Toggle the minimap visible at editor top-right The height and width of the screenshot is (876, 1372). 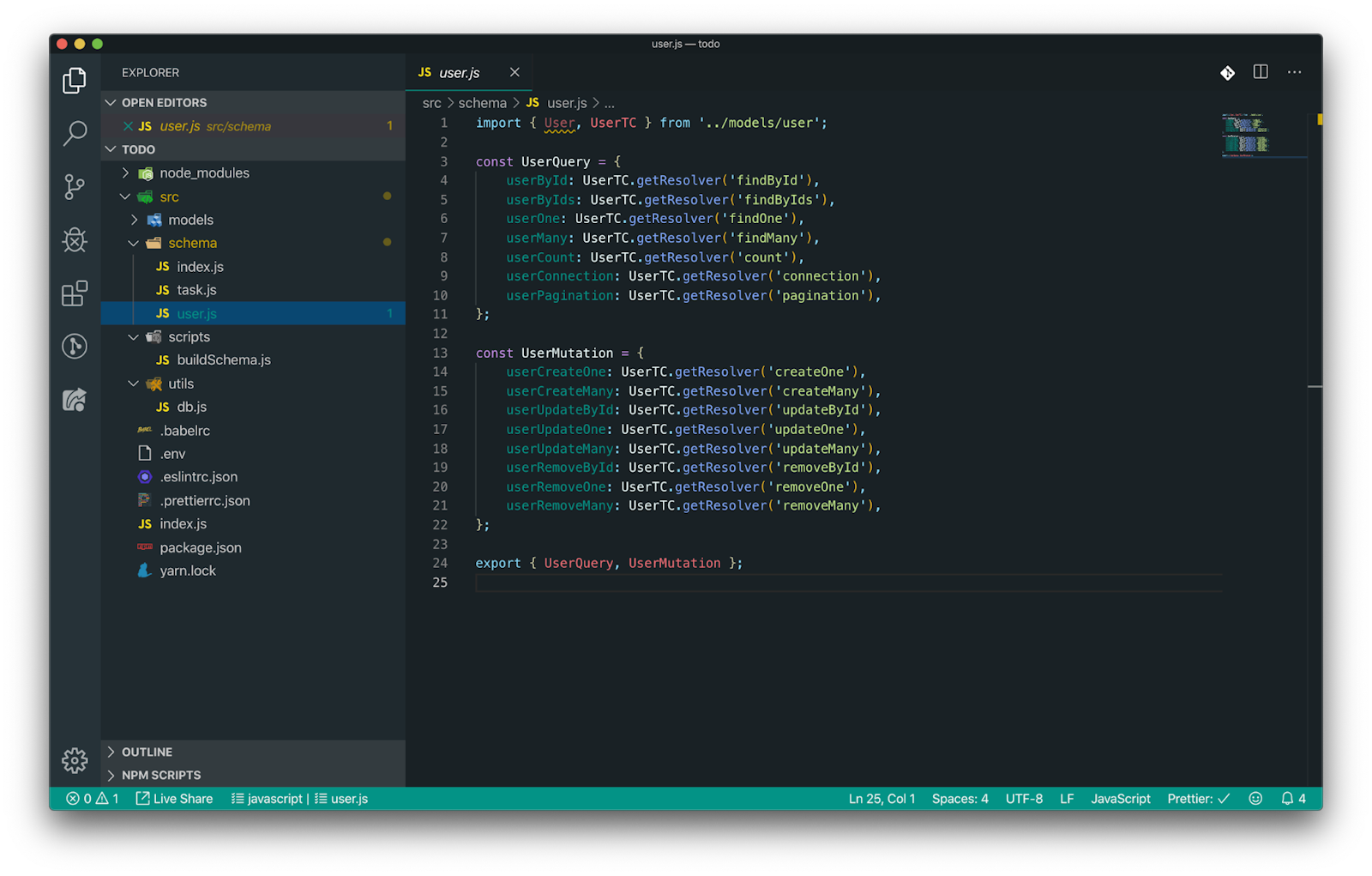pyautogui.click(x=1261, y=133)
